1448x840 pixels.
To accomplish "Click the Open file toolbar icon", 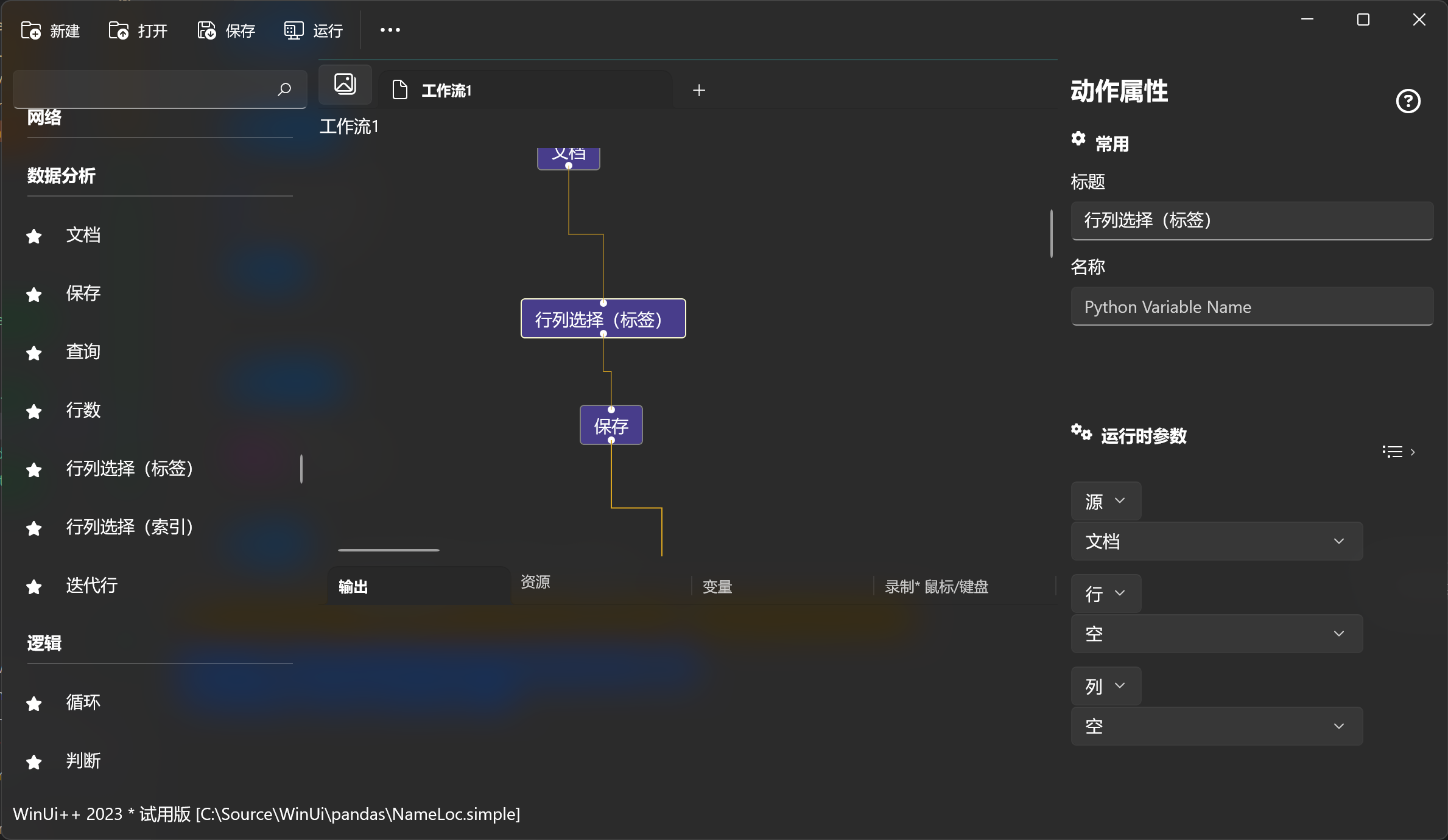I will coord(118,30).
